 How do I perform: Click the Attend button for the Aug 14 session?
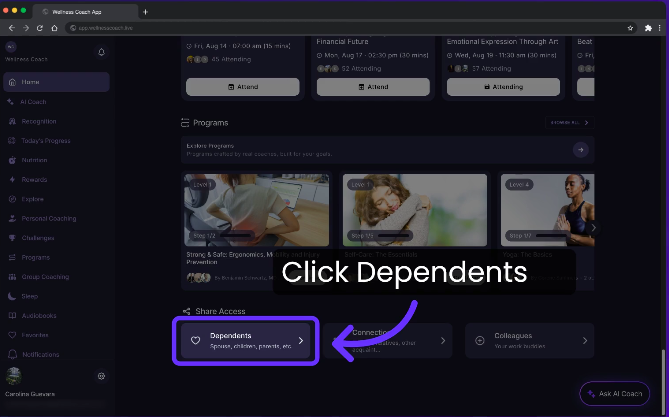click(243, 87)
